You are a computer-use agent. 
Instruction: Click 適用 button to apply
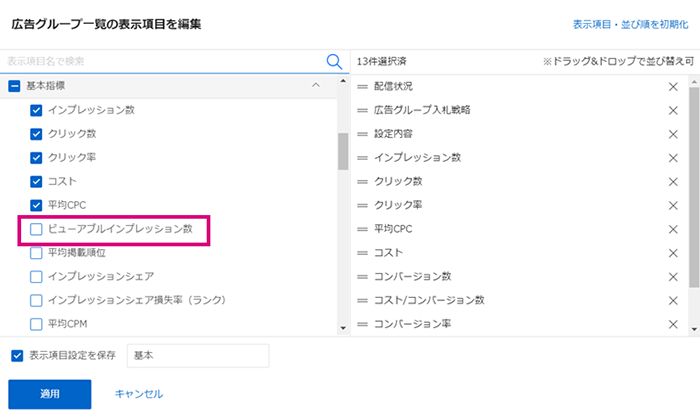tap(50, 394)
